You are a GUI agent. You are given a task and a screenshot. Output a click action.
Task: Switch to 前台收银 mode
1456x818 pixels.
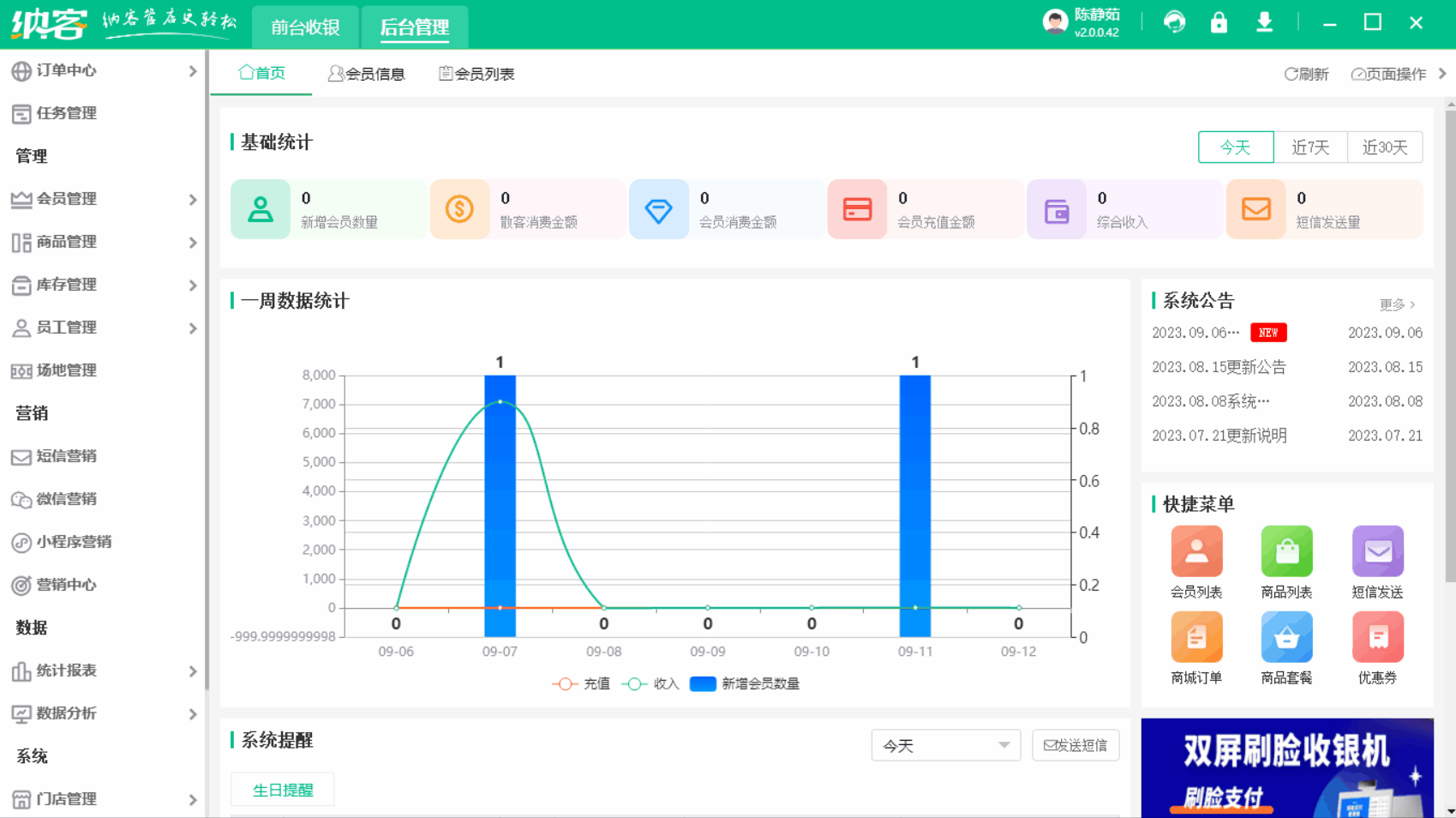(304, 27)
